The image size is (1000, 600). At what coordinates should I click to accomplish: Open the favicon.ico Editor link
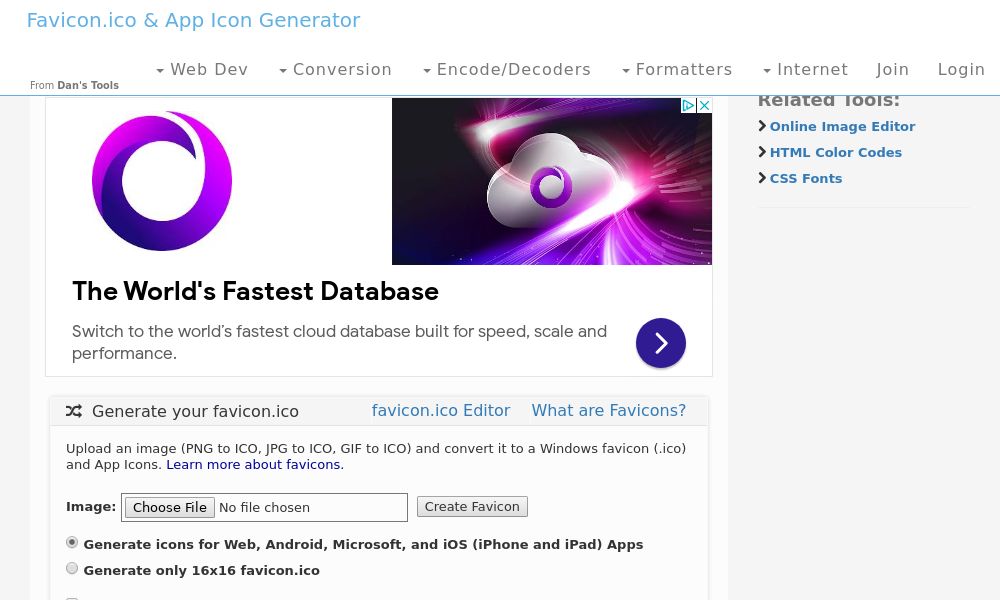coord(441,410)
